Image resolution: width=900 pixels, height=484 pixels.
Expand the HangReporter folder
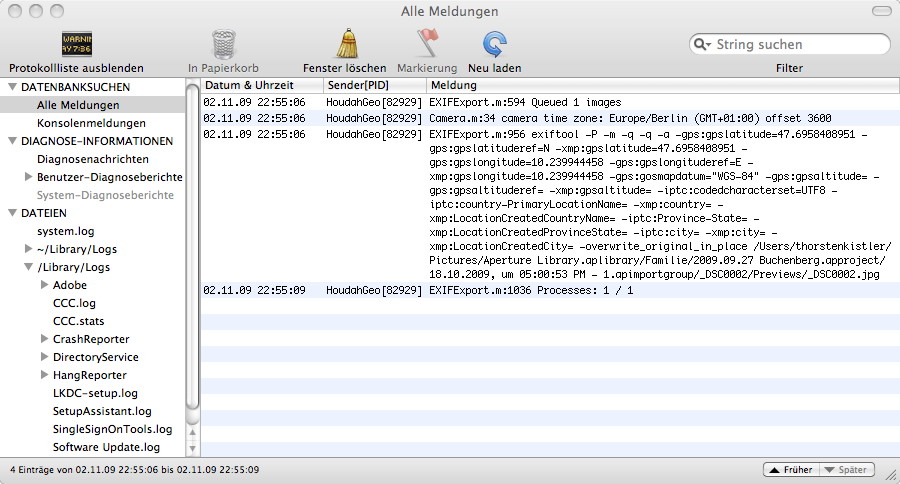point(44,374)
